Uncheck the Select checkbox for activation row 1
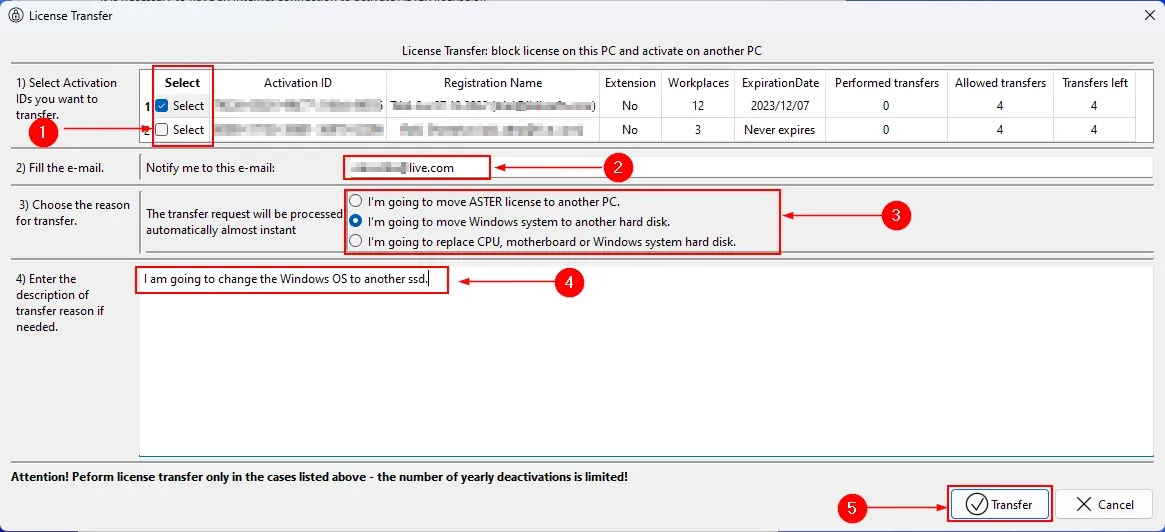1165x532 pixels. coord(162,106)
